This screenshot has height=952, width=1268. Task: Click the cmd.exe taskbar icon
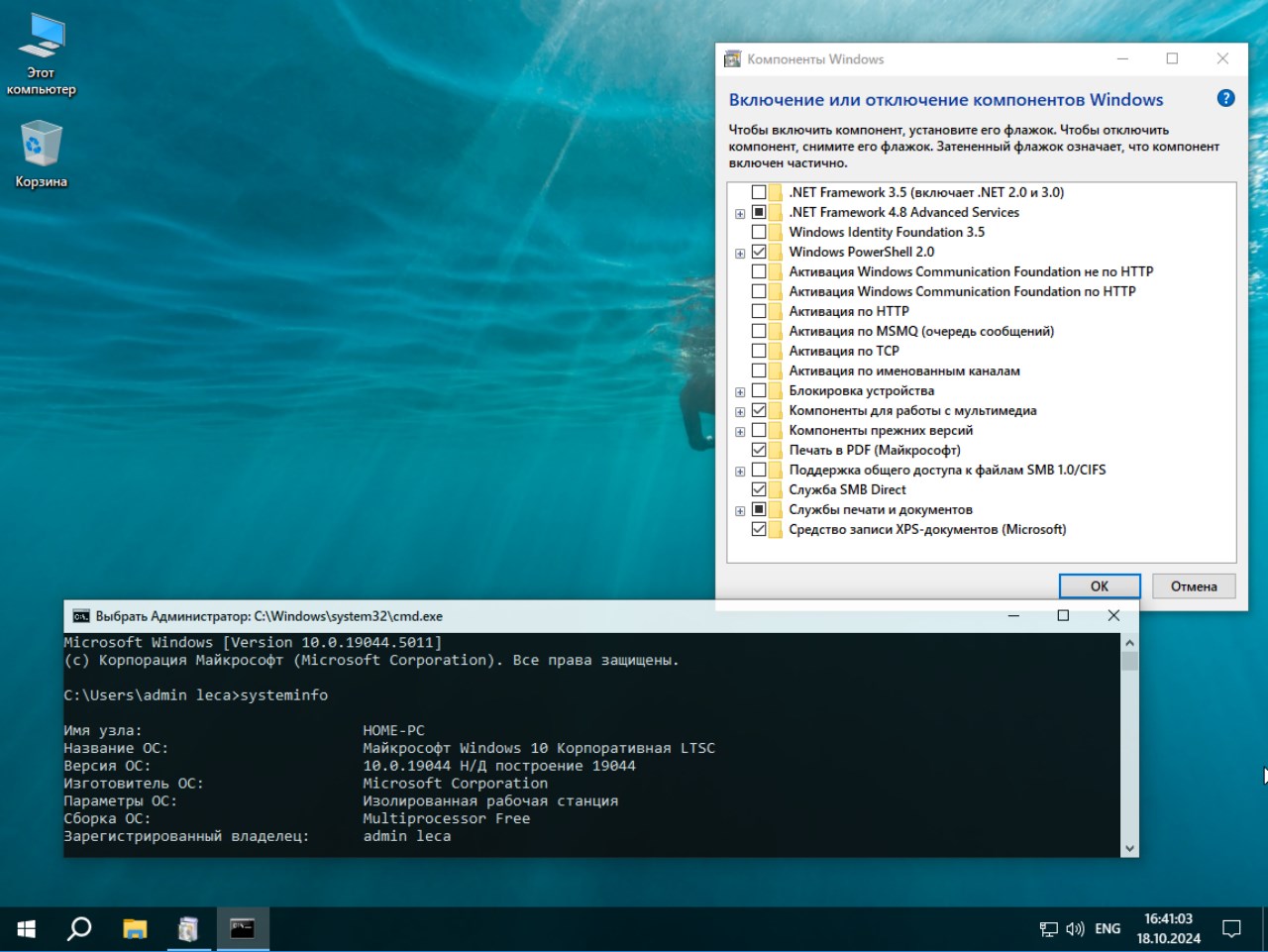(x=242, y=928)
